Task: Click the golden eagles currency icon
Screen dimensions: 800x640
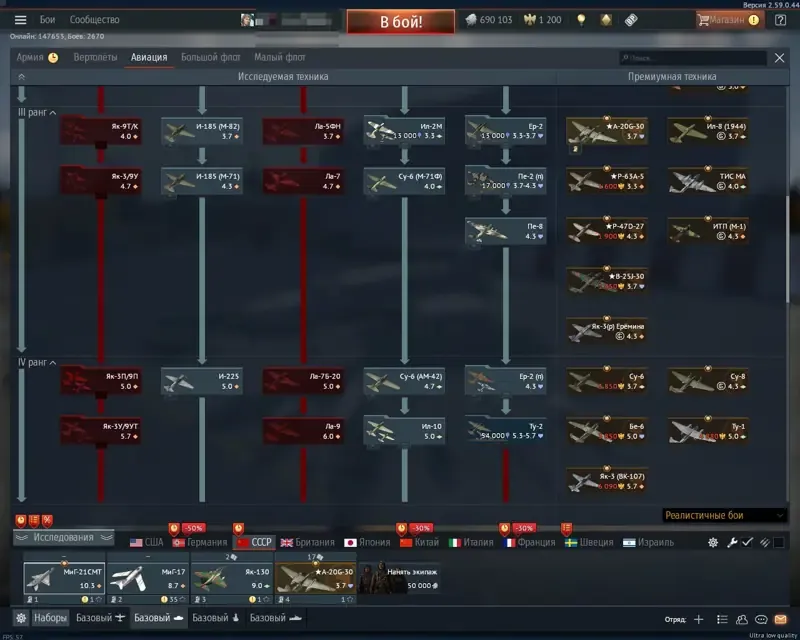Action: click(x=530, y=20)
